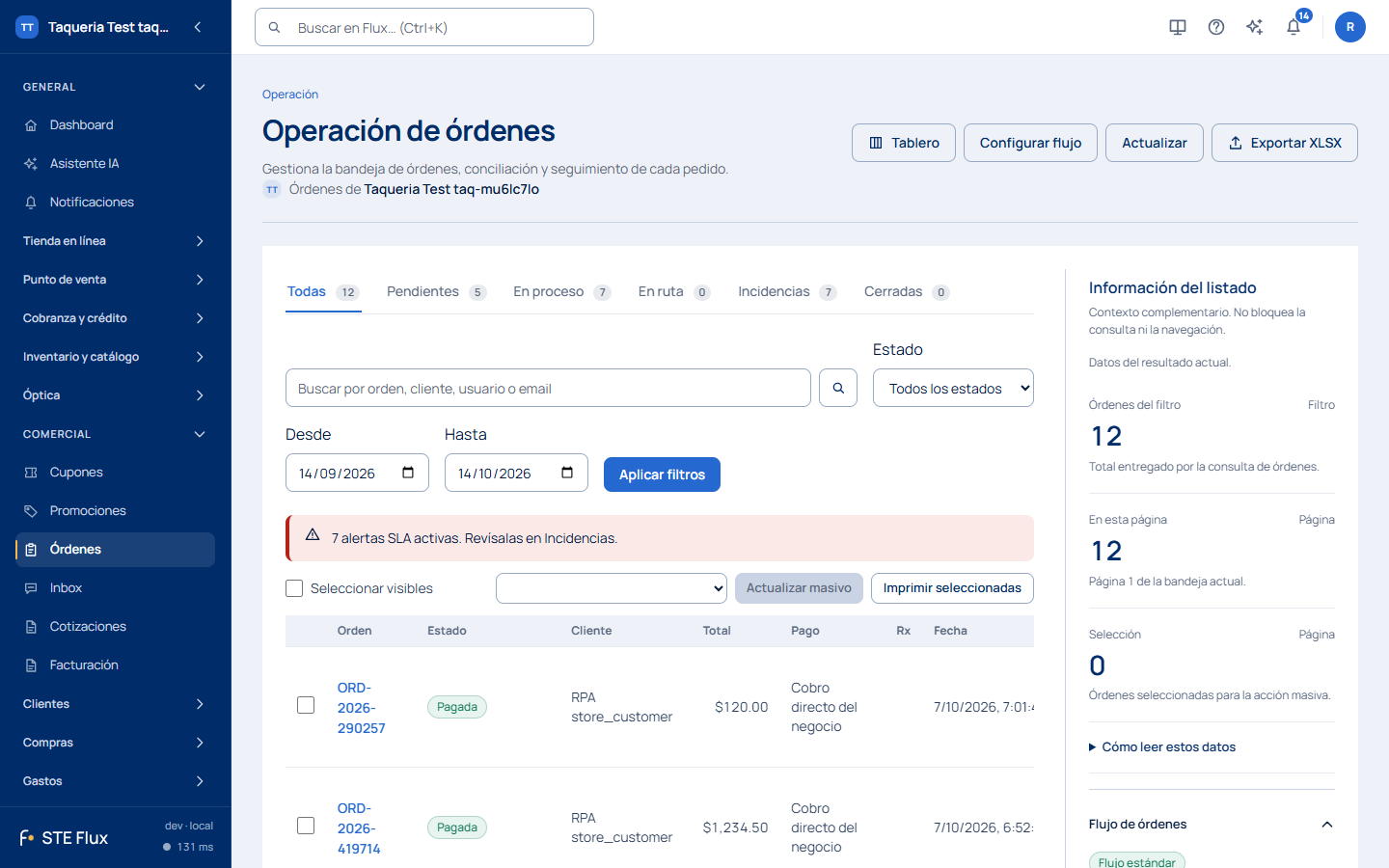Image resolution: width=1389 pixels, height=868 pixels.
Task: Click the Operación breadcrumb link
Action: (290, 95)
